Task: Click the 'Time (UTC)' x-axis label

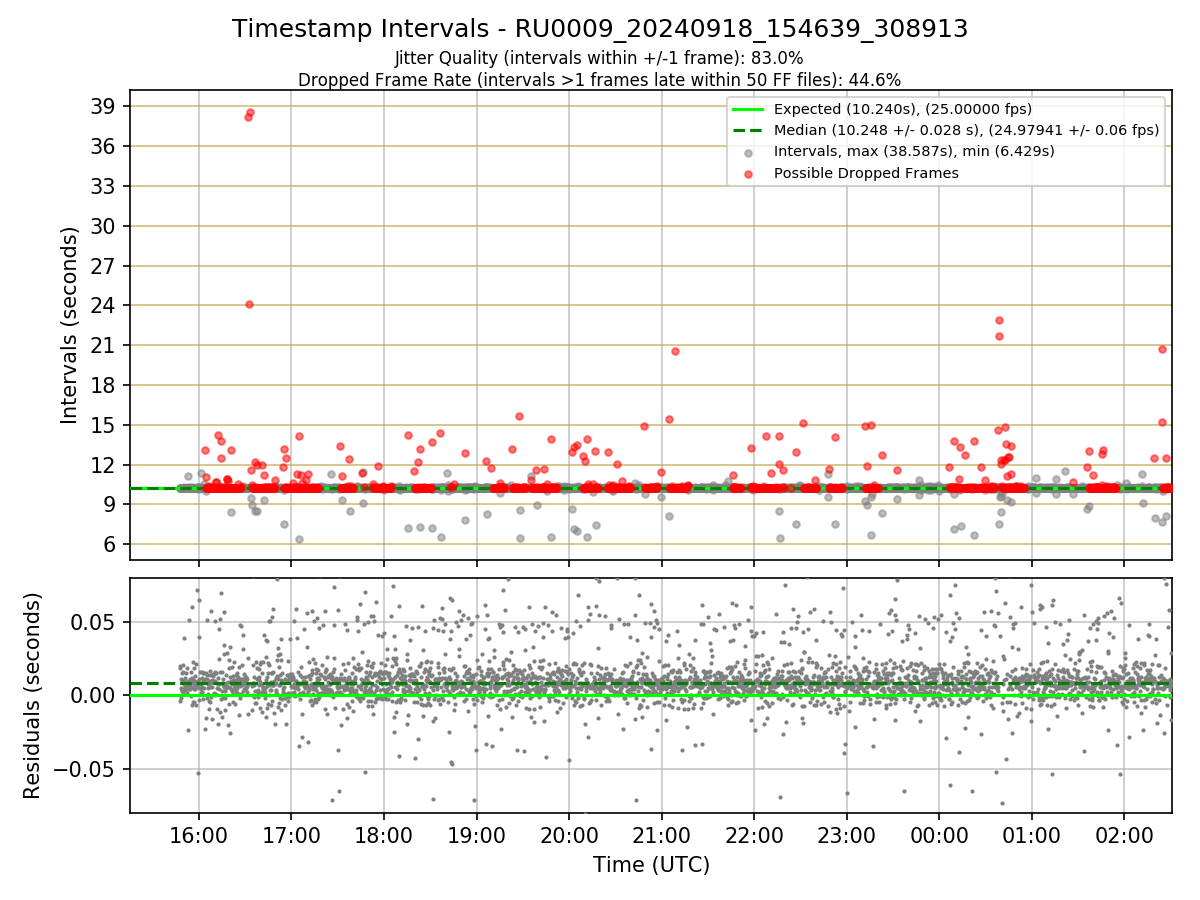Action: tap(651, 864)
